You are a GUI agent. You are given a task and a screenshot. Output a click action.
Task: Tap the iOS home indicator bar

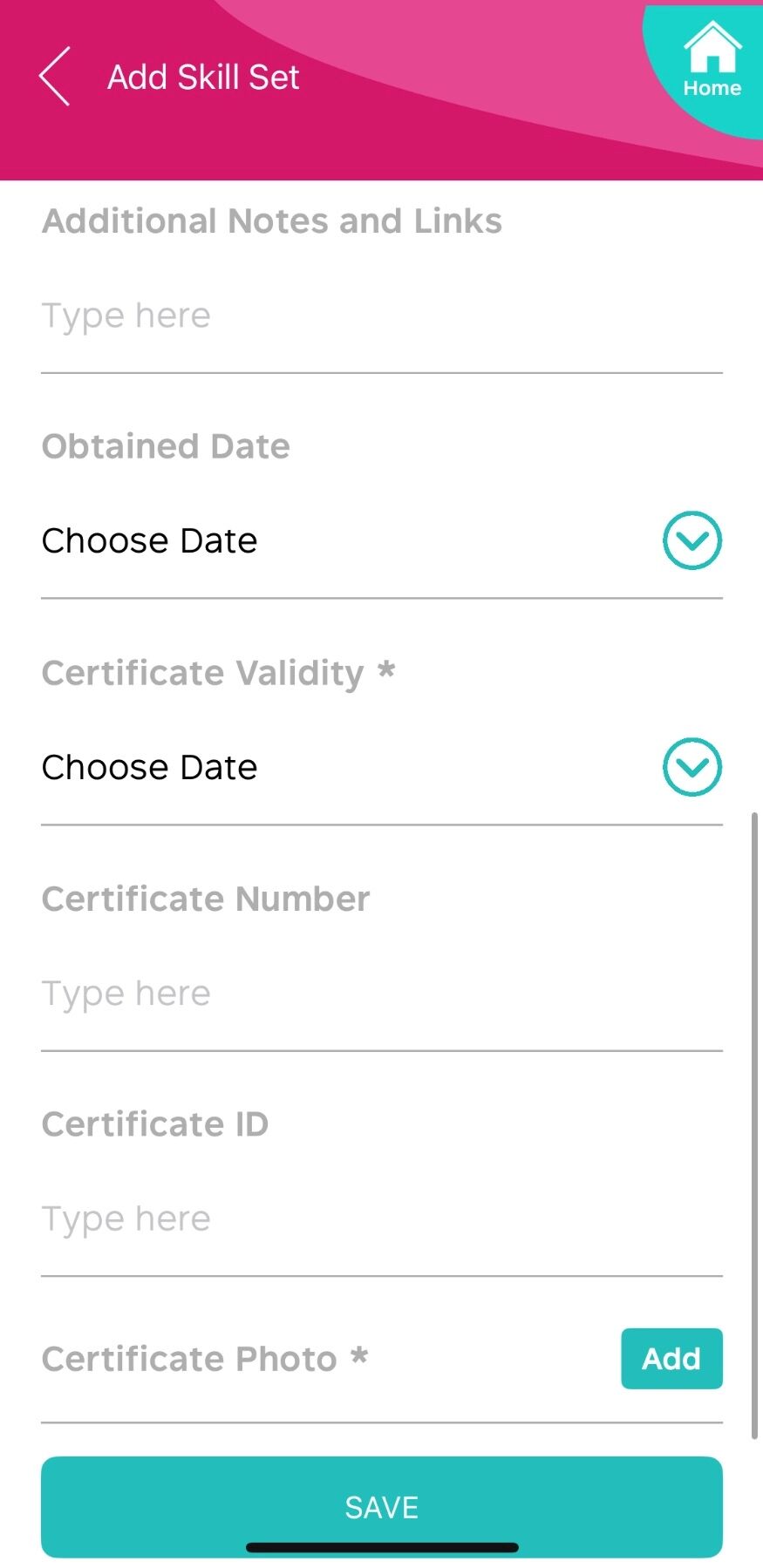(x=382, y=1547)
